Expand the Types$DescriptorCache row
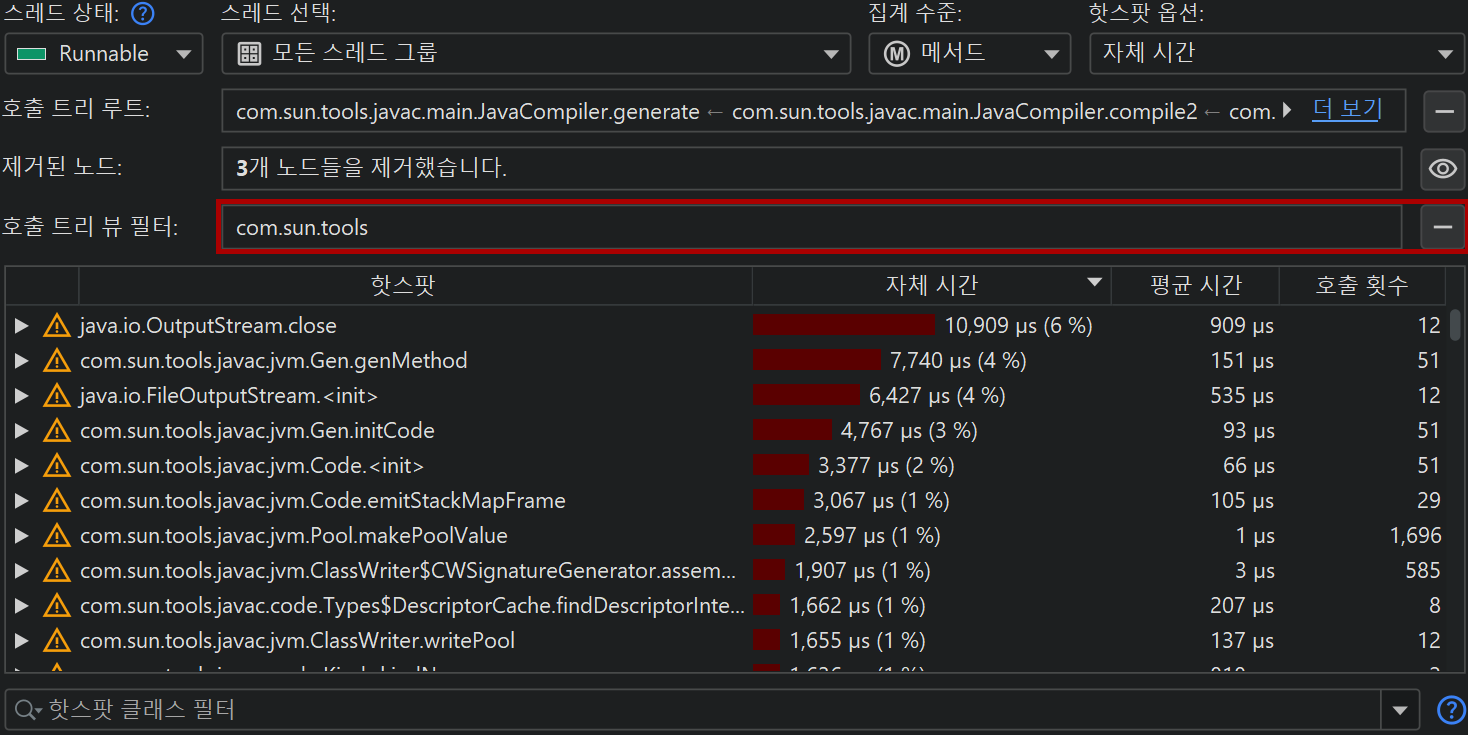The width and height of the screenshot is (1468, 735). 21,605
